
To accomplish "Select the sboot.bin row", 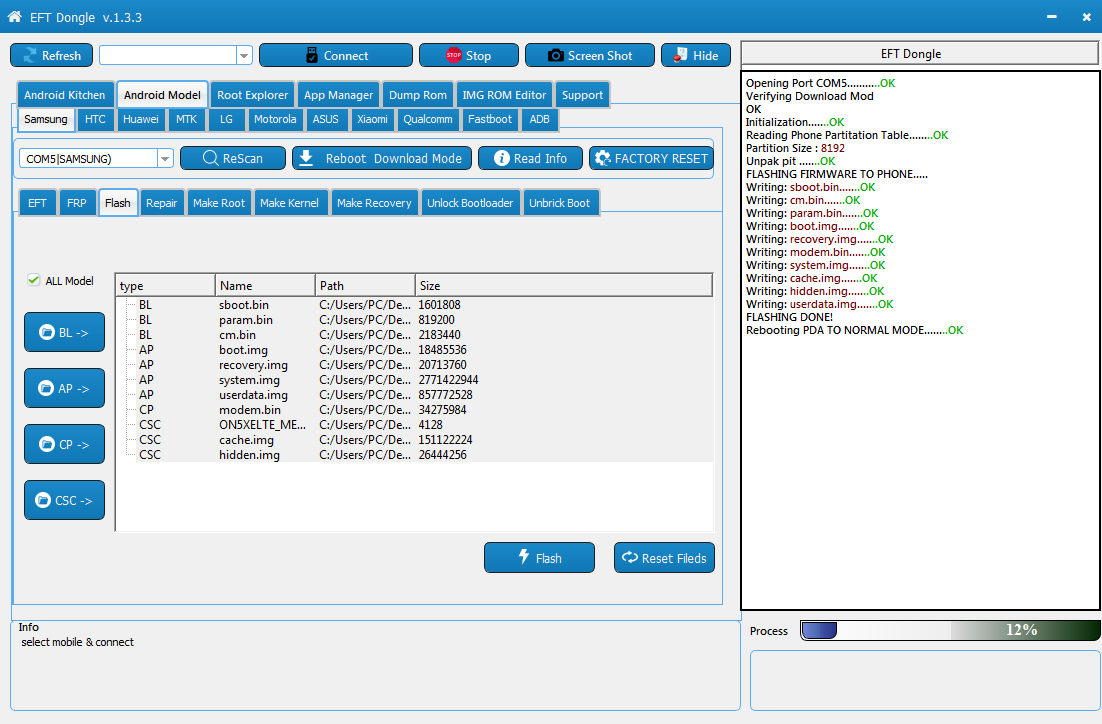I will click(415, 305).
